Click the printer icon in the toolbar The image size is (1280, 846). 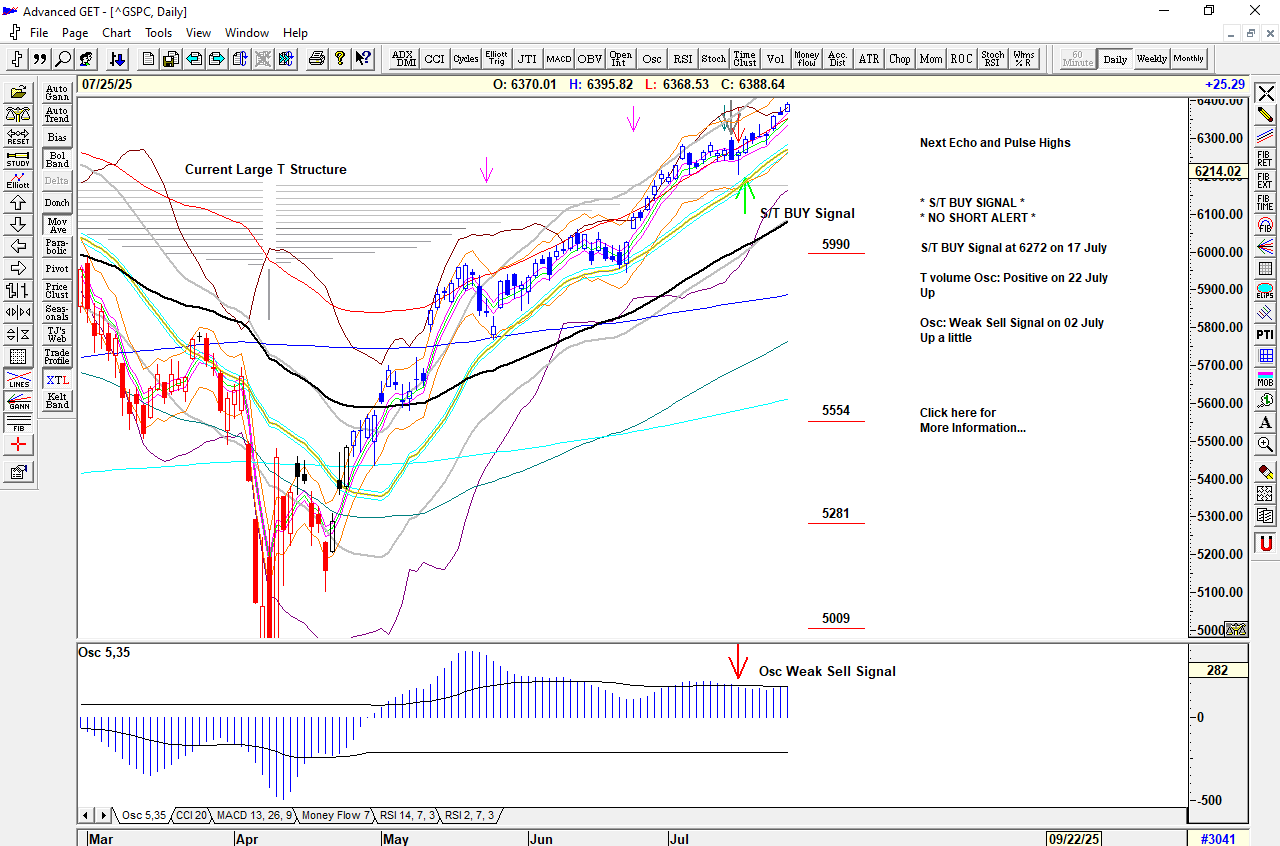[x=317, y=59]
